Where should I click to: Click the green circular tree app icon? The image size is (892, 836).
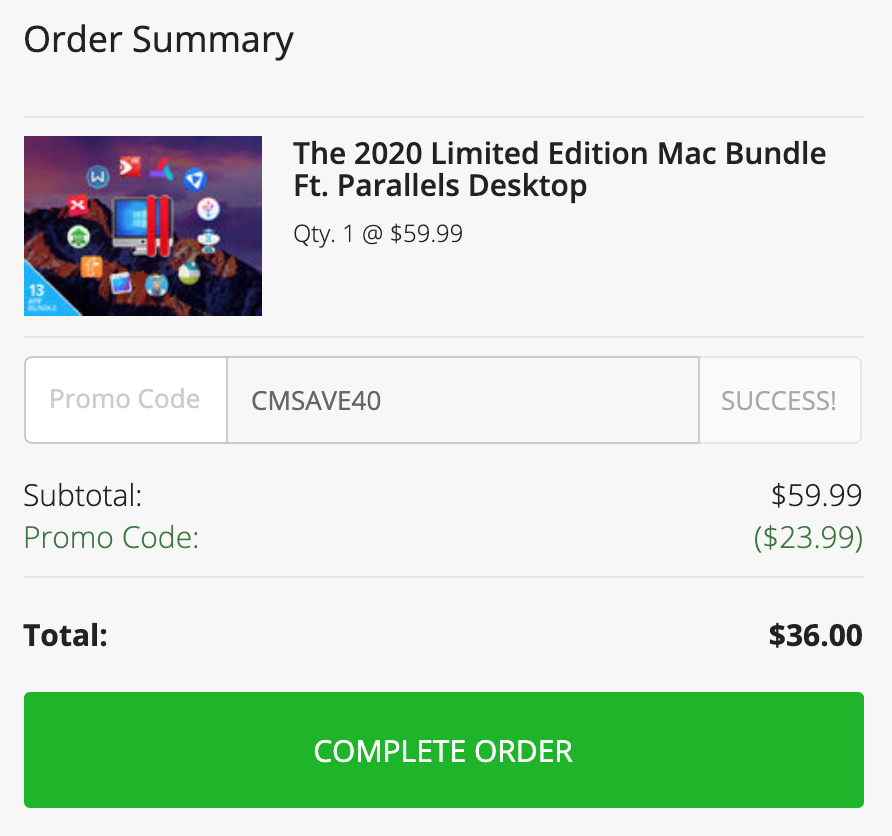coord(79,237)
